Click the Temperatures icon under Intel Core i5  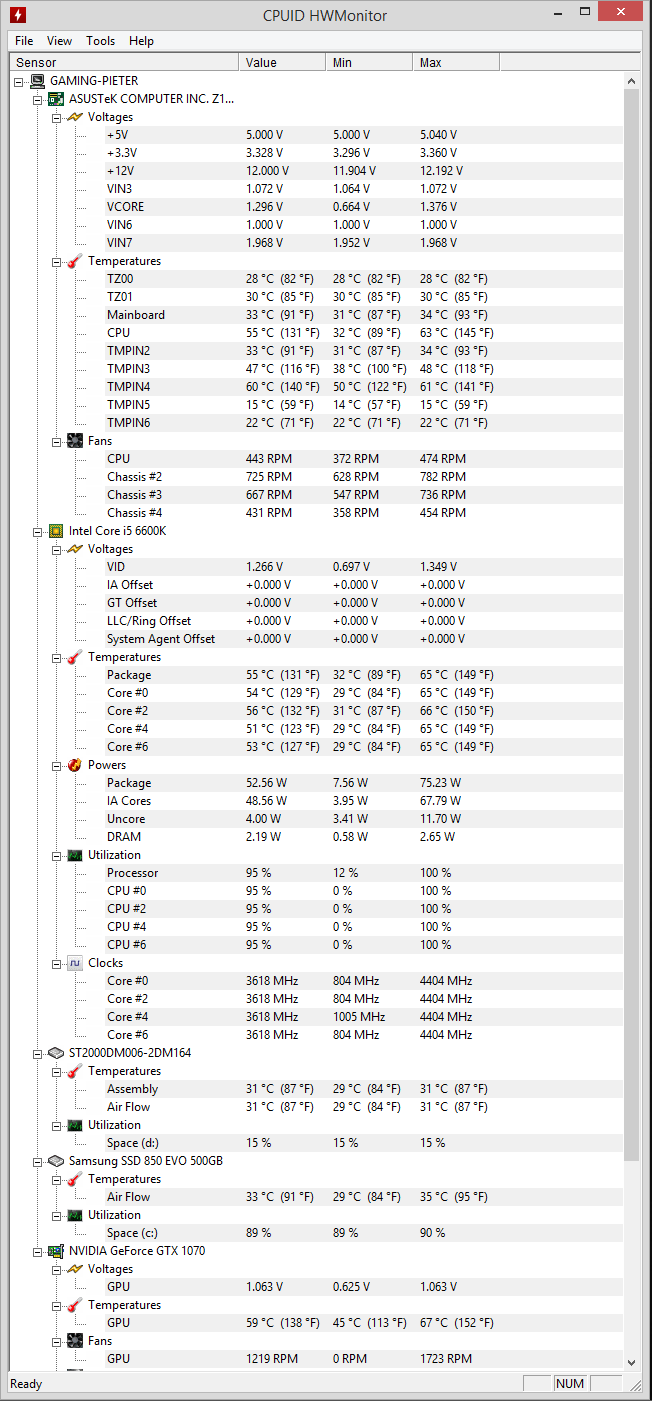(x=75, y=657)
